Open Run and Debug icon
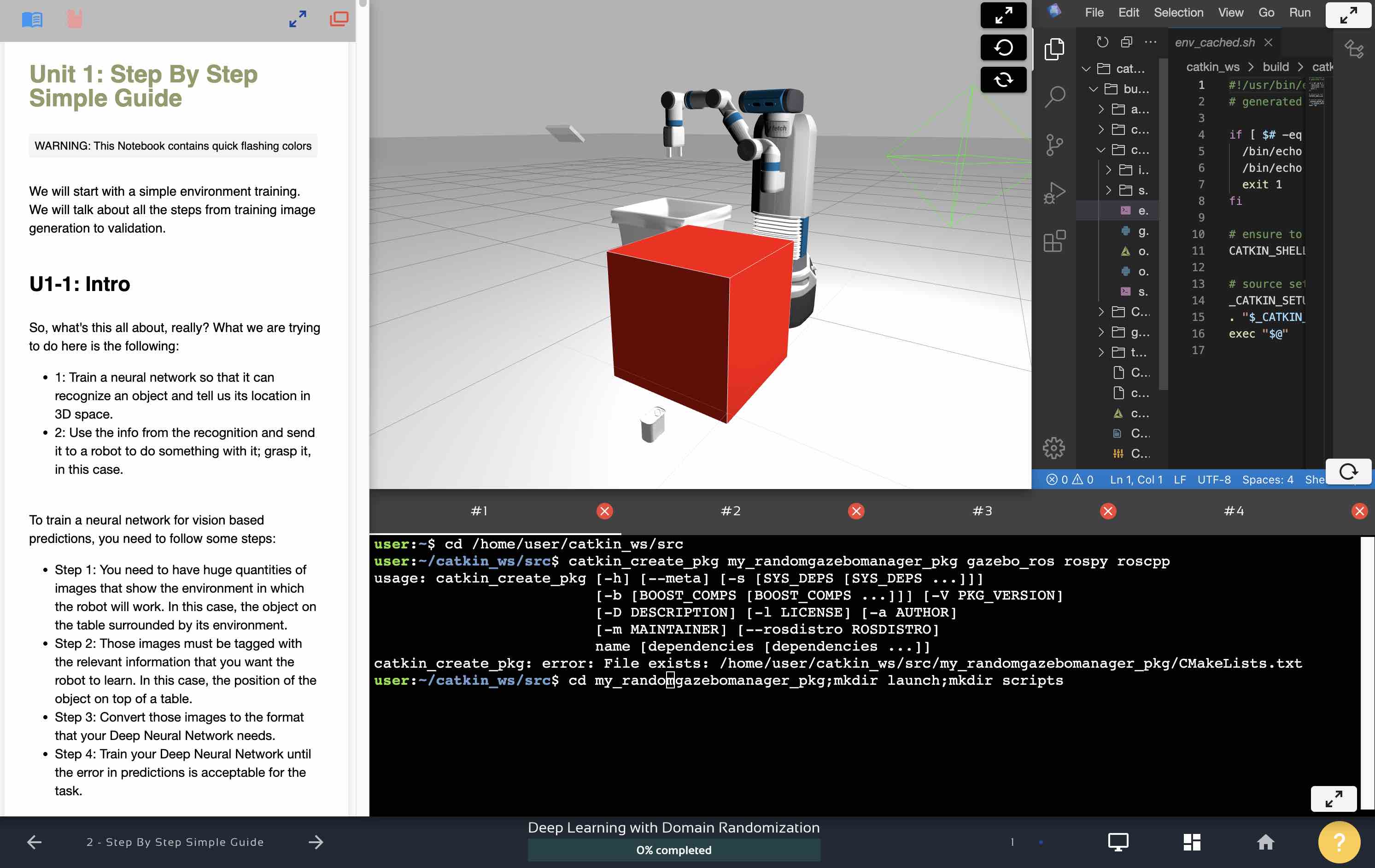 [1054, 193]
